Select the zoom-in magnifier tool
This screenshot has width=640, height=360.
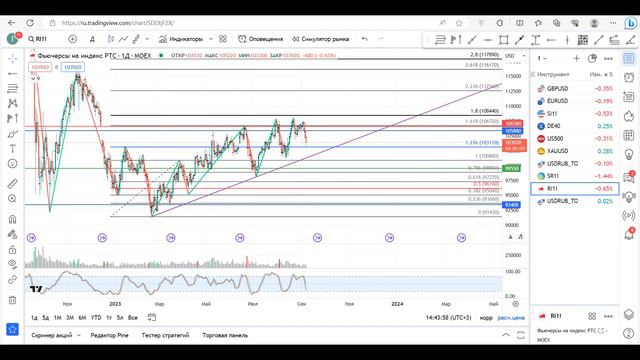tap(13, 199)
